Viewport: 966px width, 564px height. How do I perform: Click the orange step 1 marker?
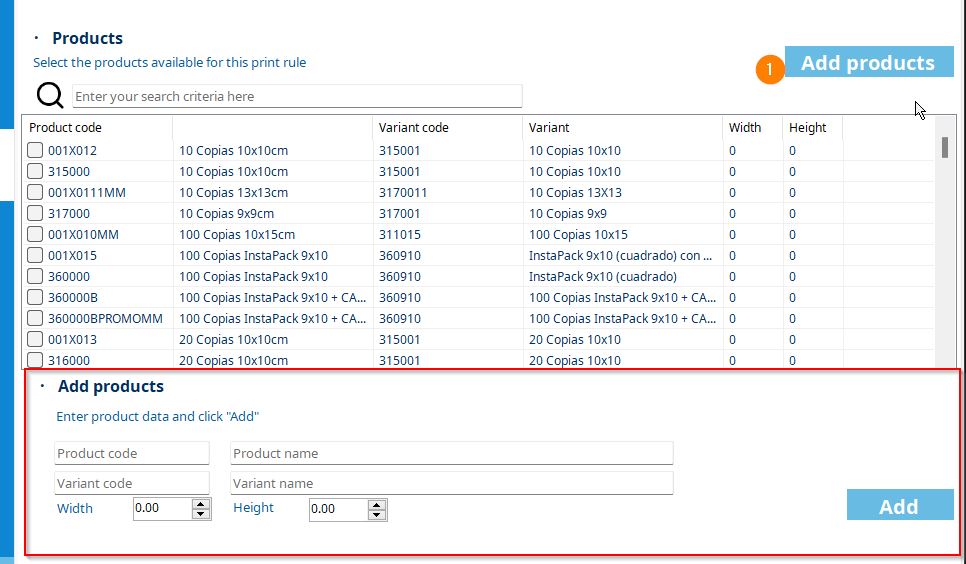[x=770, y=70]
